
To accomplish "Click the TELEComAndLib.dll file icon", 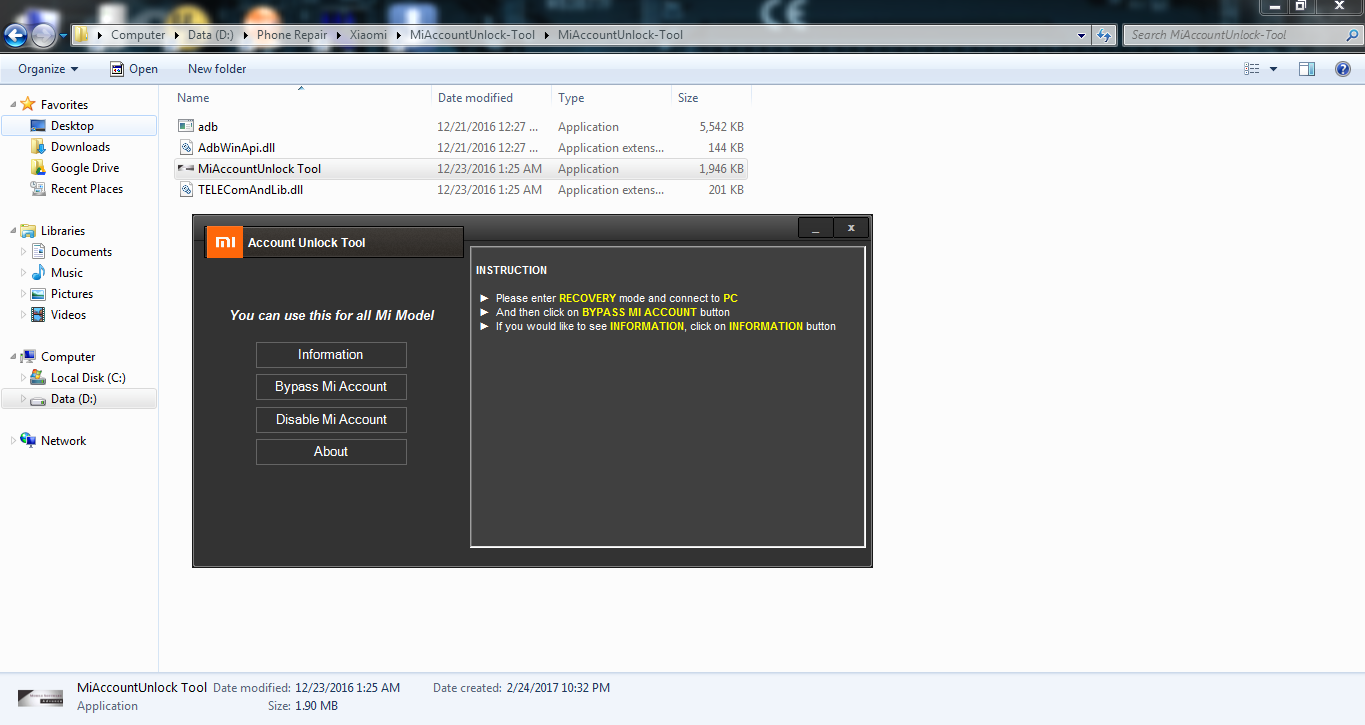I will pyautogui.click(x=186, y=190).
